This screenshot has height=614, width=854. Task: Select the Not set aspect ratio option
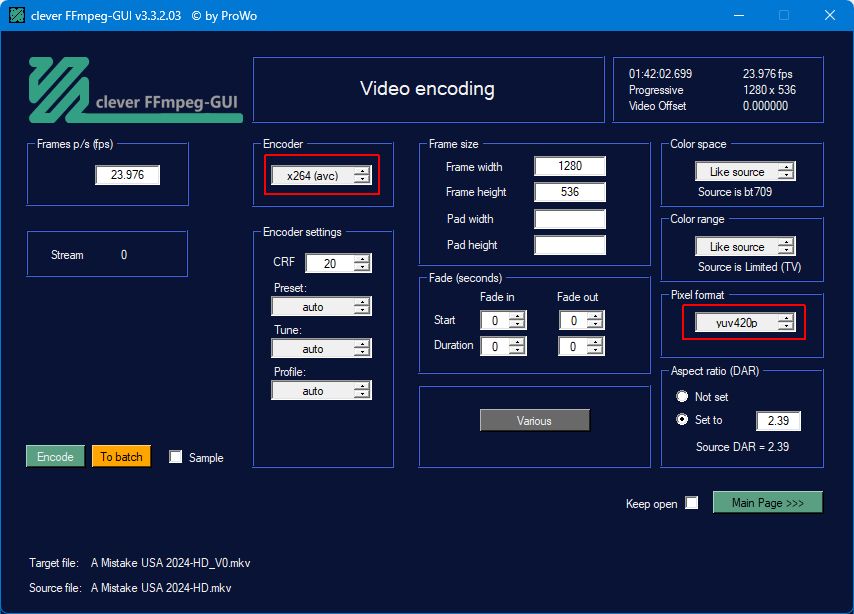coord(682,397)
